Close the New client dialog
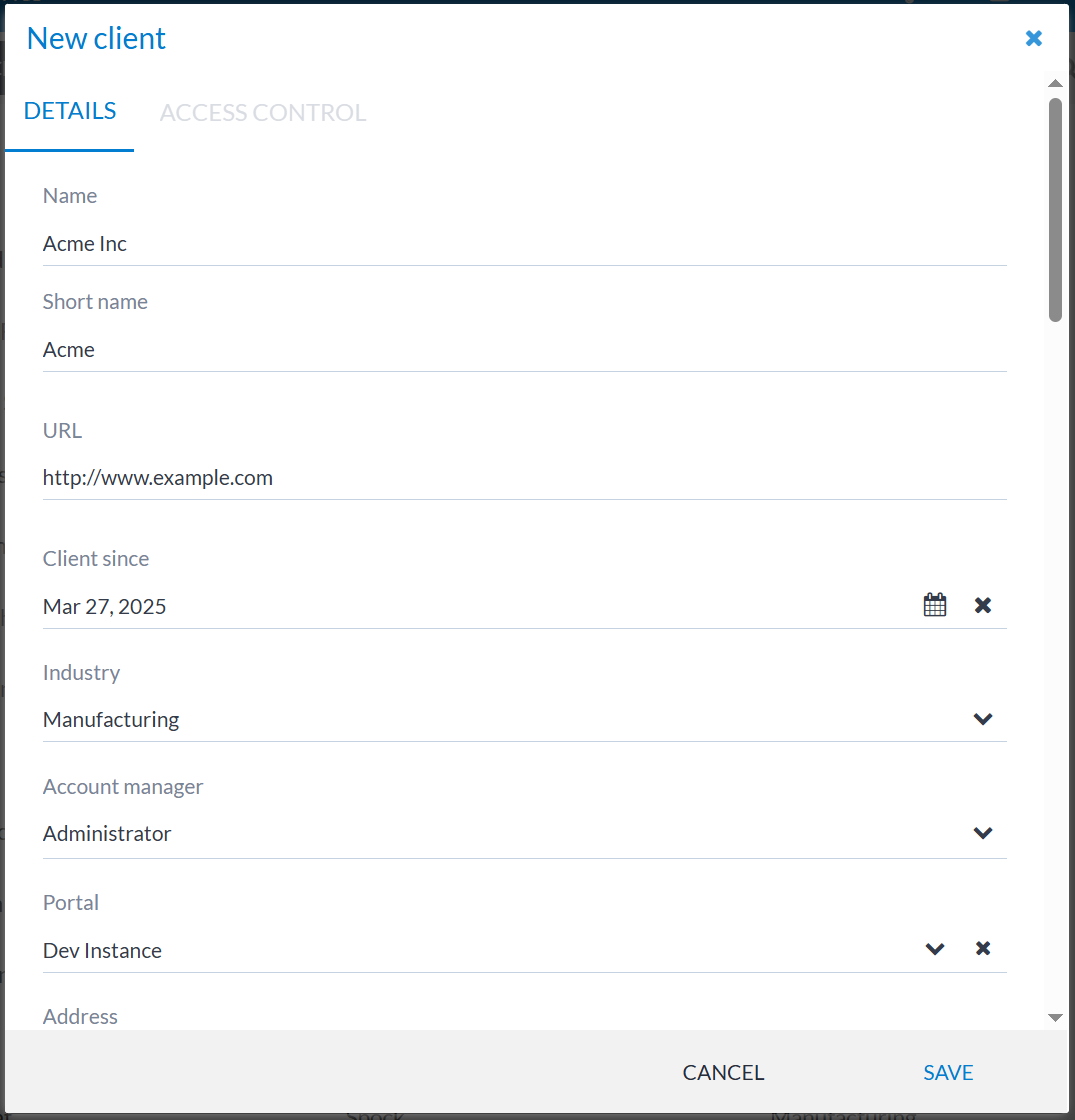Image resolution: width=1075 pixels, height=1120 pixels. 1034,39
